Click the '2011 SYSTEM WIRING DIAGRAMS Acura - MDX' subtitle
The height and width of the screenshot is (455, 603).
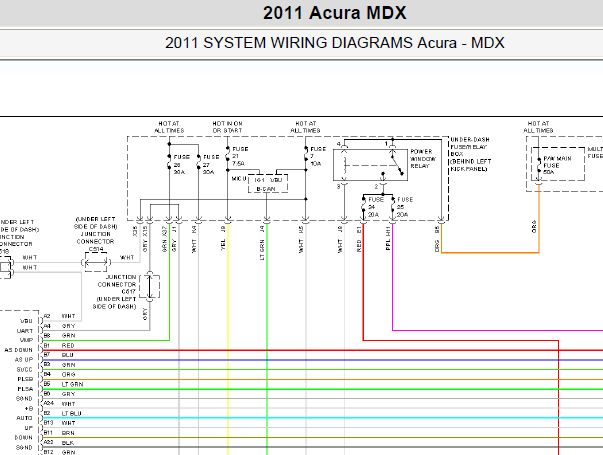[335, 43]
